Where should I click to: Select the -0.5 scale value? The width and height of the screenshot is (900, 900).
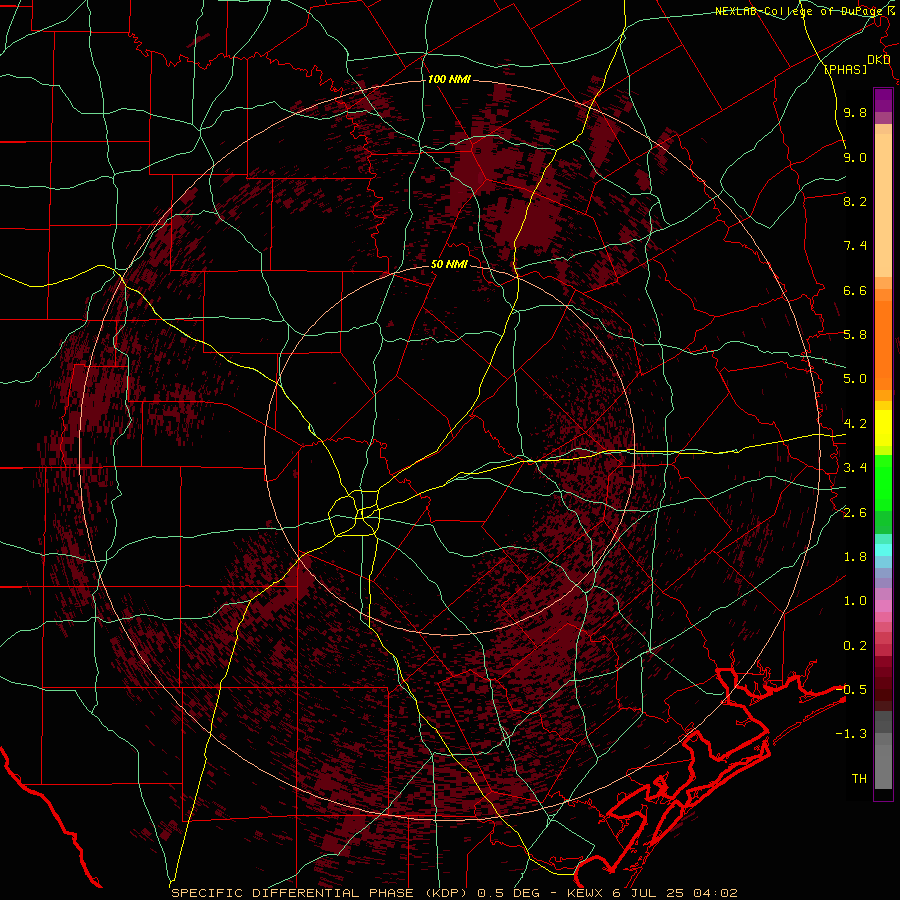pos(851,689)
